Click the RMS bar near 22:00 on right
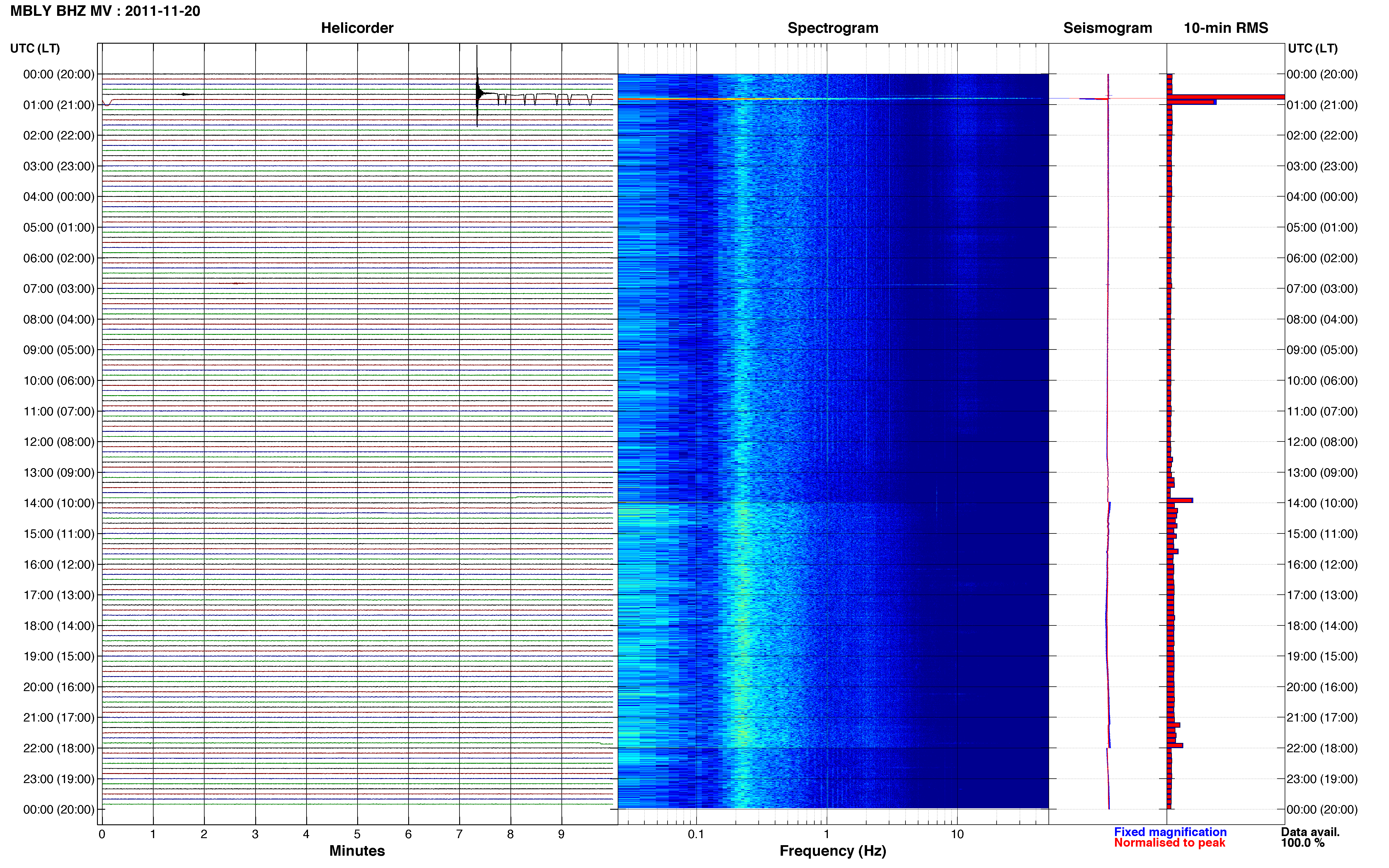The height and width of the screenshot is (868, 1389). pyautogui.click(x=1175, y=745)
